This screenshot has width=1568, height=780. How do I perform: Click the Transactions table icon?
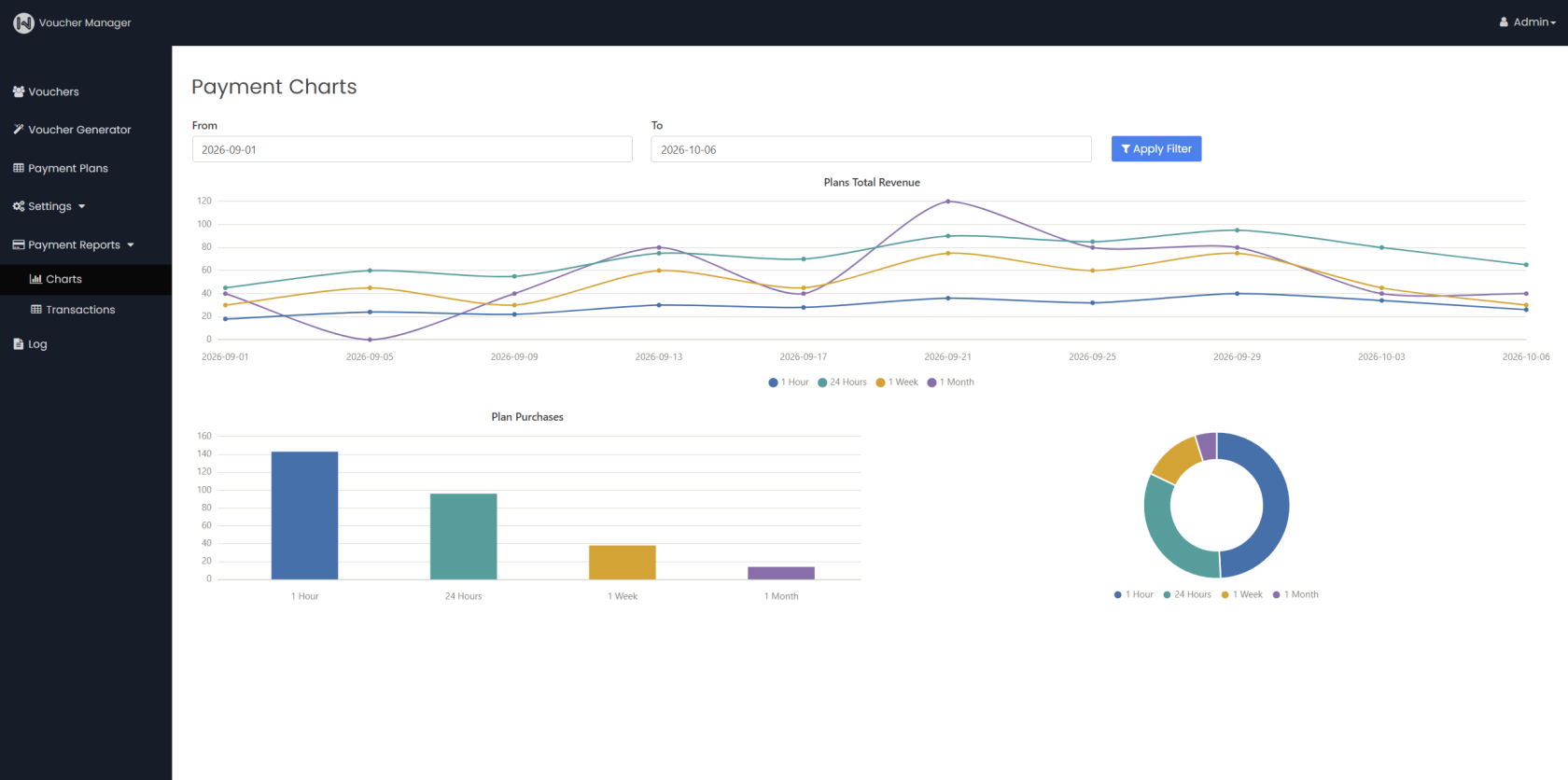tap(36, 310)
